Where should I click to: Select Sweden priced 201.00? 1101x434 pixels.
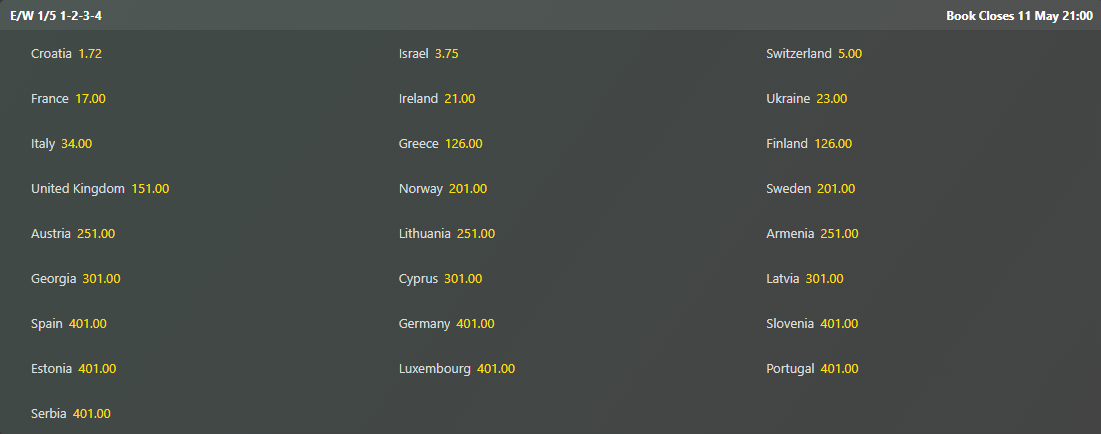pos(810,188)
